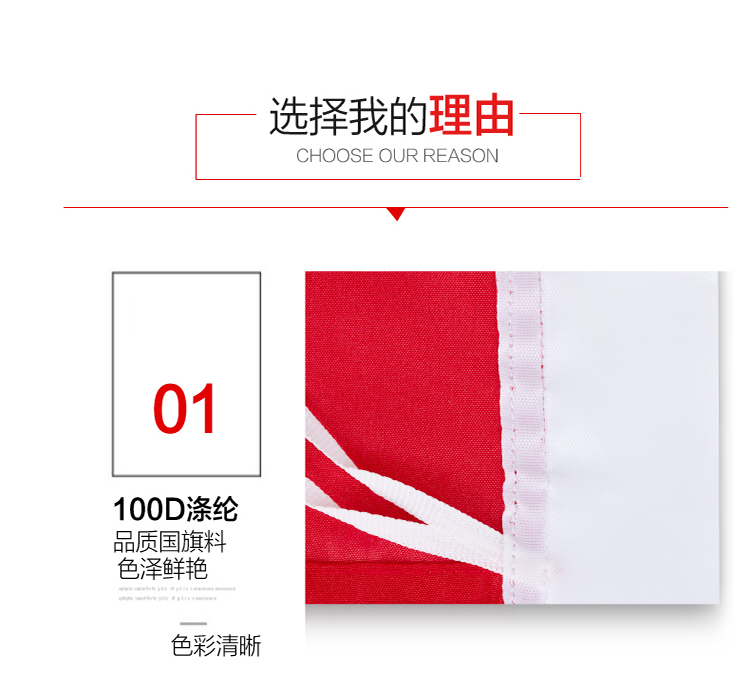
Task: Select the text 品质国旗料
Action: pos(169,542)
